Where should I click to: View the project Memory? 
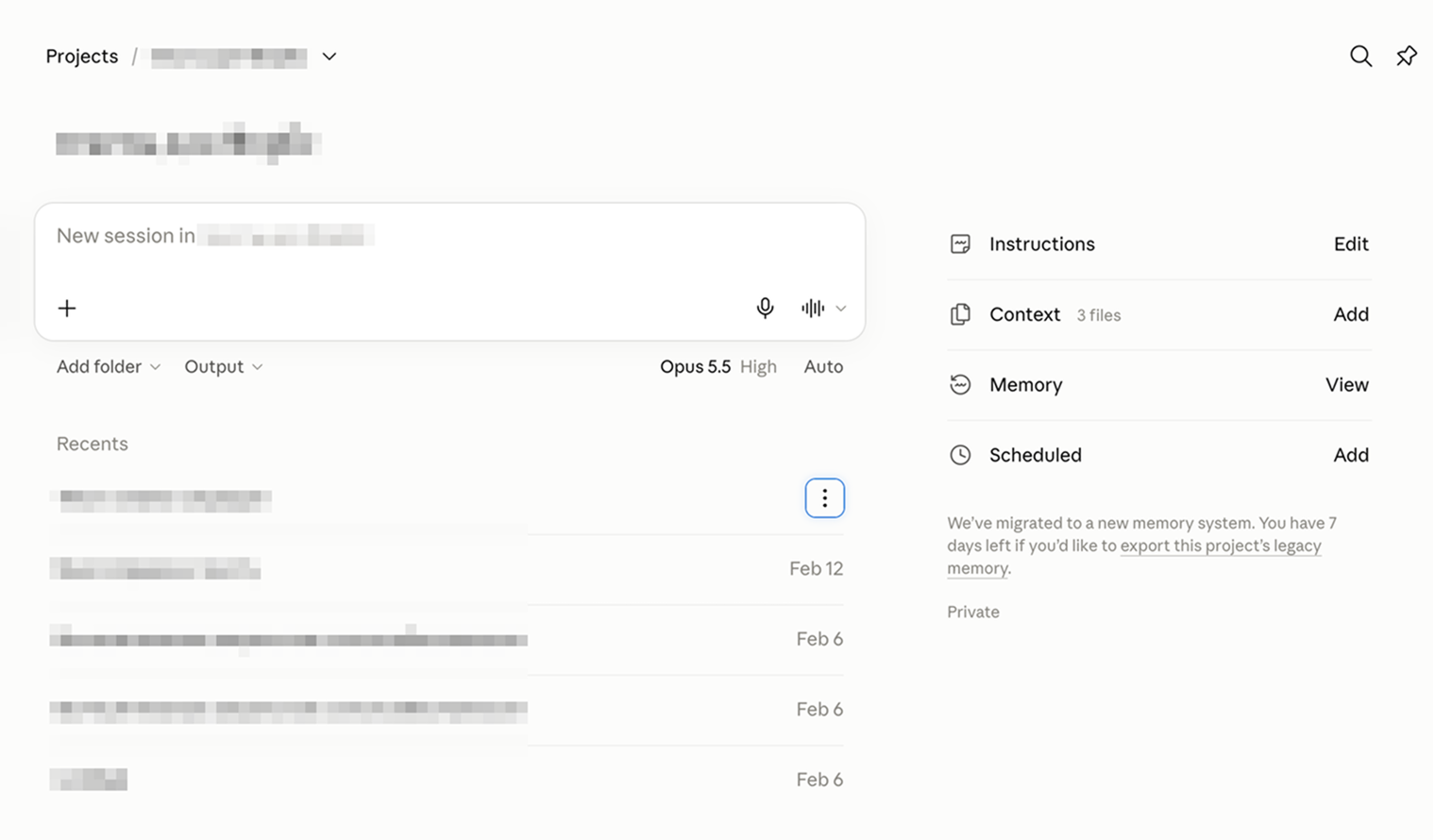pos(1347,385)
